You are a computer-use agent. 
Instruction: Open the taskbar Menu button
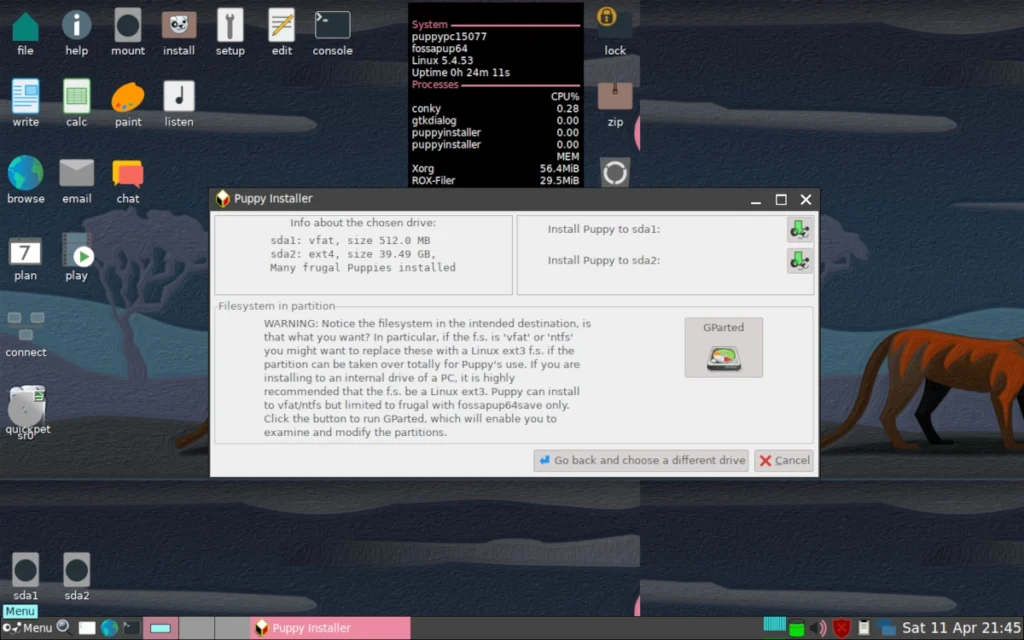27,628
